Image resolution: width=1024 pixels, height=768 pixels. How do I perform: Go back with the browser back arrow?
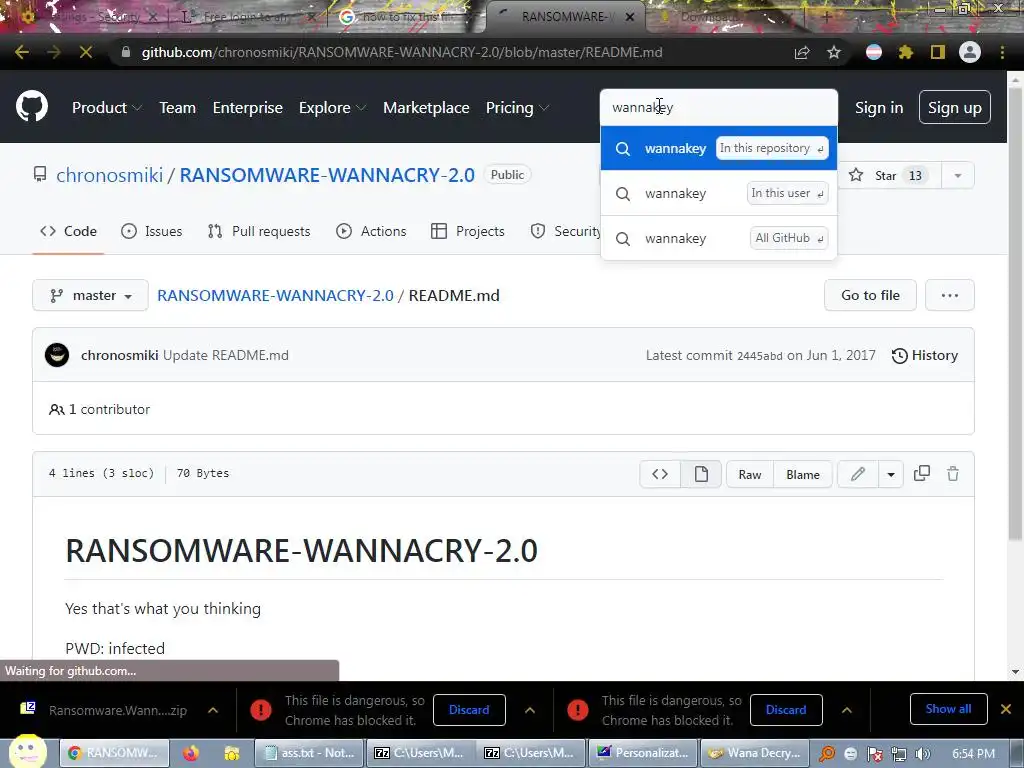pos(22,52)
